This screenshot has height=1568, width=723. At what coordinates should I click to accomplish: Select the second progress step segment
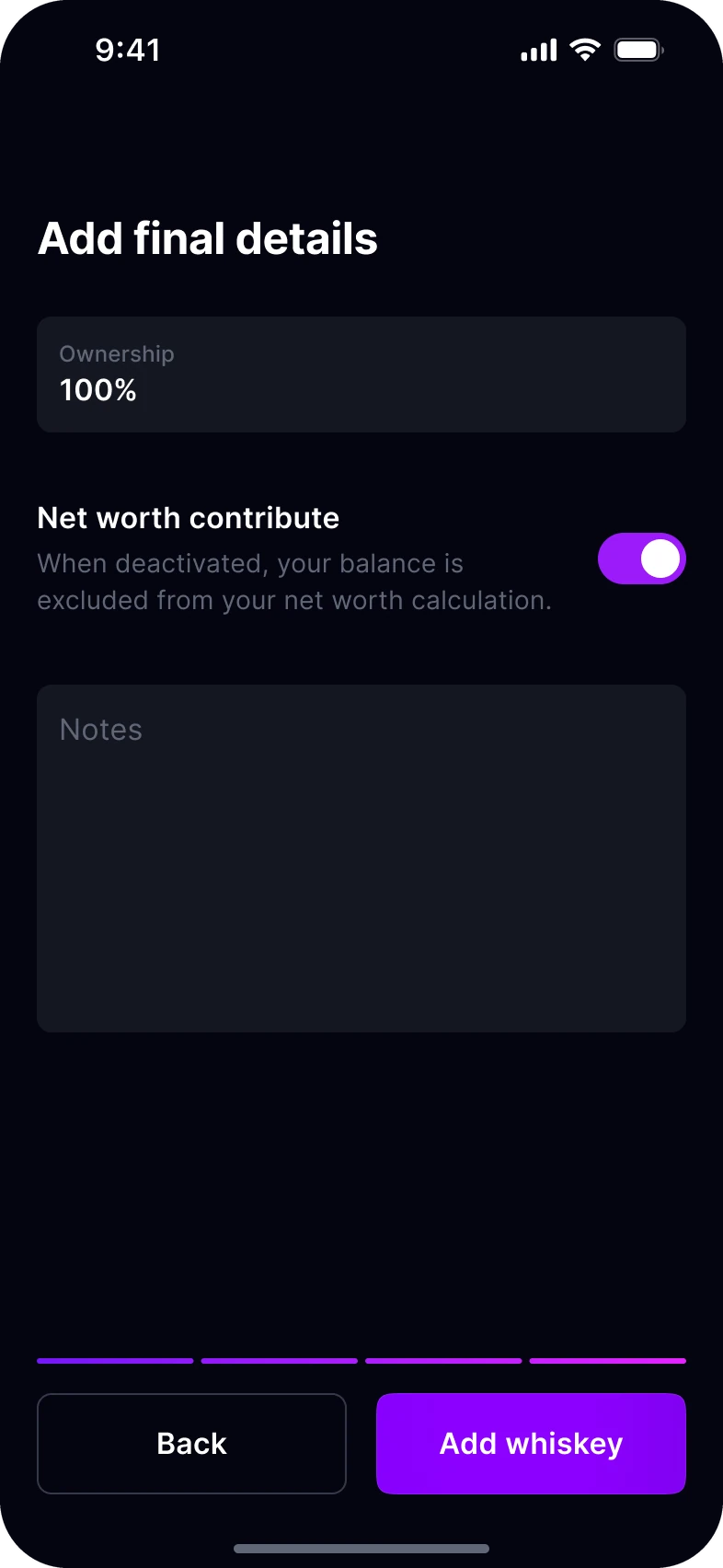(x=280, y=1361)
